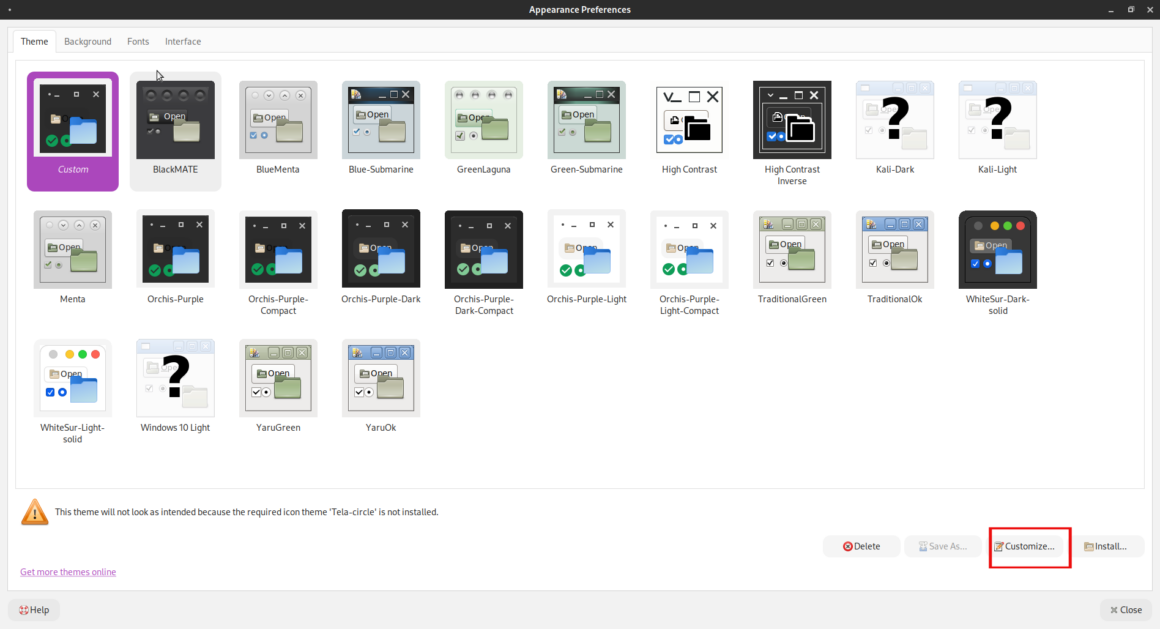Choose the BlueMenta theme
Viewport: 1160px width, 629px height.
[x=278, y=120]
